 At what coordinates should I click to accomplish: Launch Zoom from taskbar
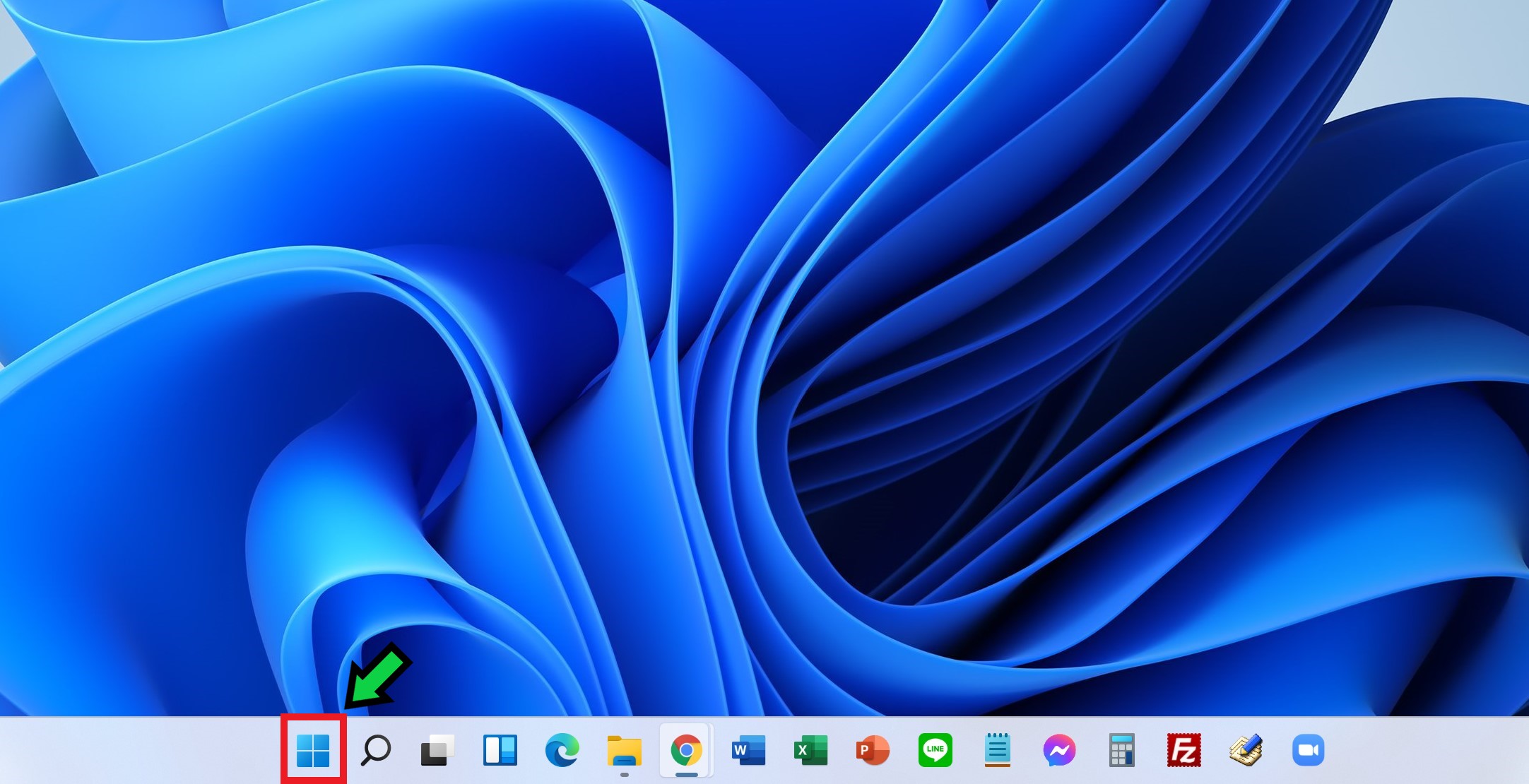pyautogui.click(x=1309, y=750)
